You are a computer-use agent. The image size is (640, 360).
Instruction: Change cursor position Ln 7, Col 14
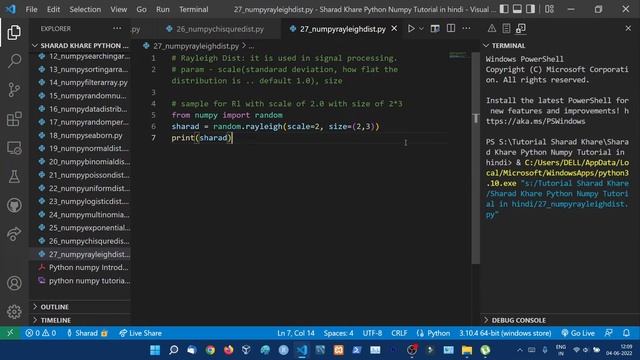click(x=296, y=333)
